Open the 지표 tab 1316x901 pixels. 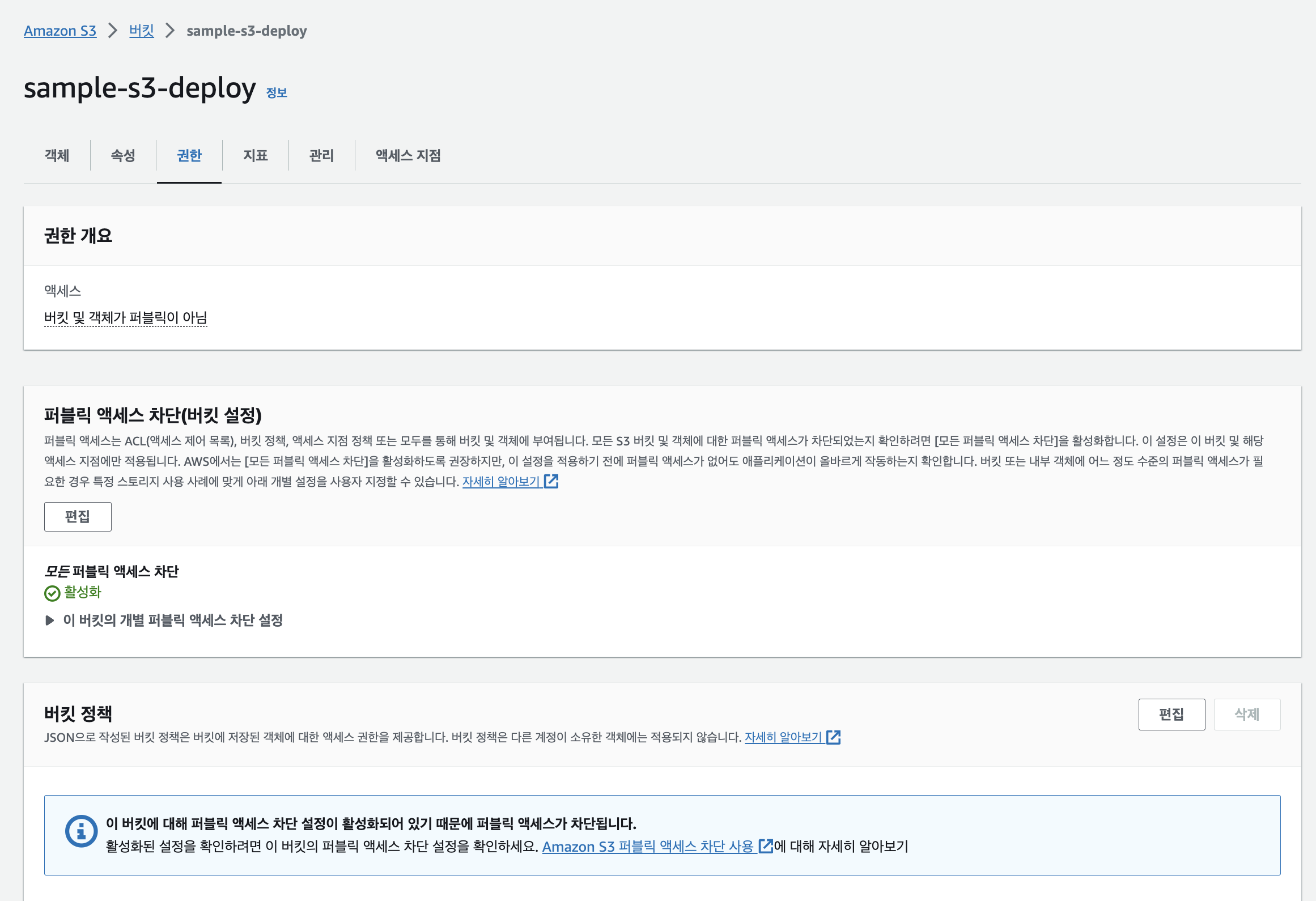tap(256, 155)
